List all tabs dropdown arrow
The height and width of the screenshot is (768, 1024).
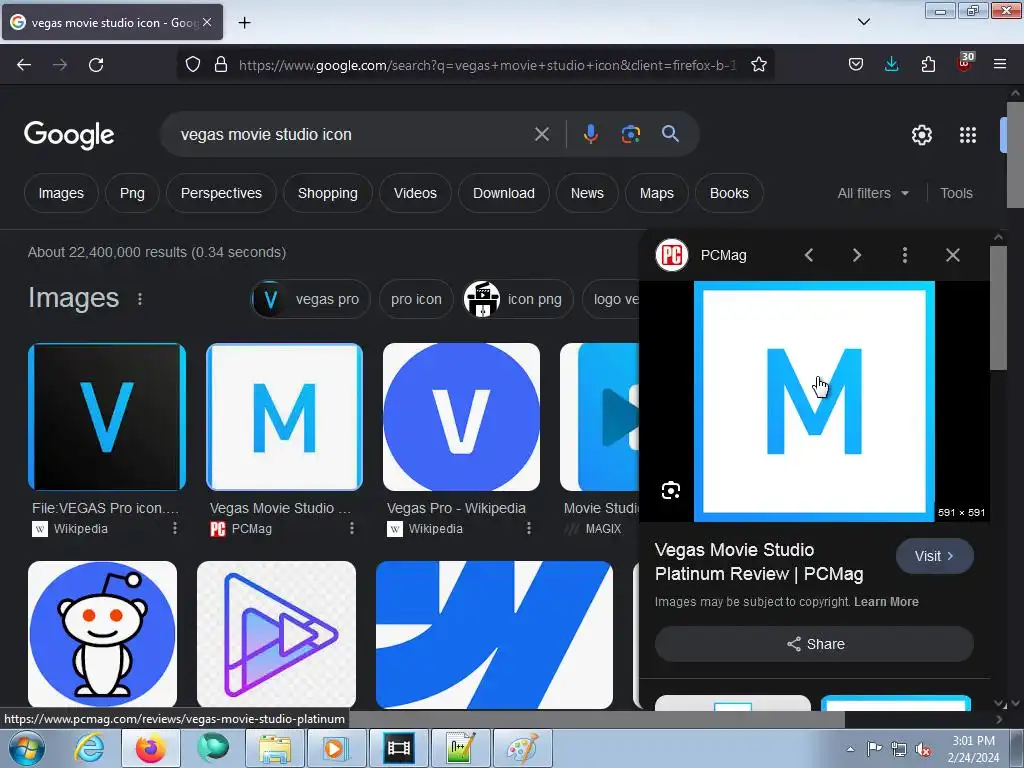(x=863, y=22)
